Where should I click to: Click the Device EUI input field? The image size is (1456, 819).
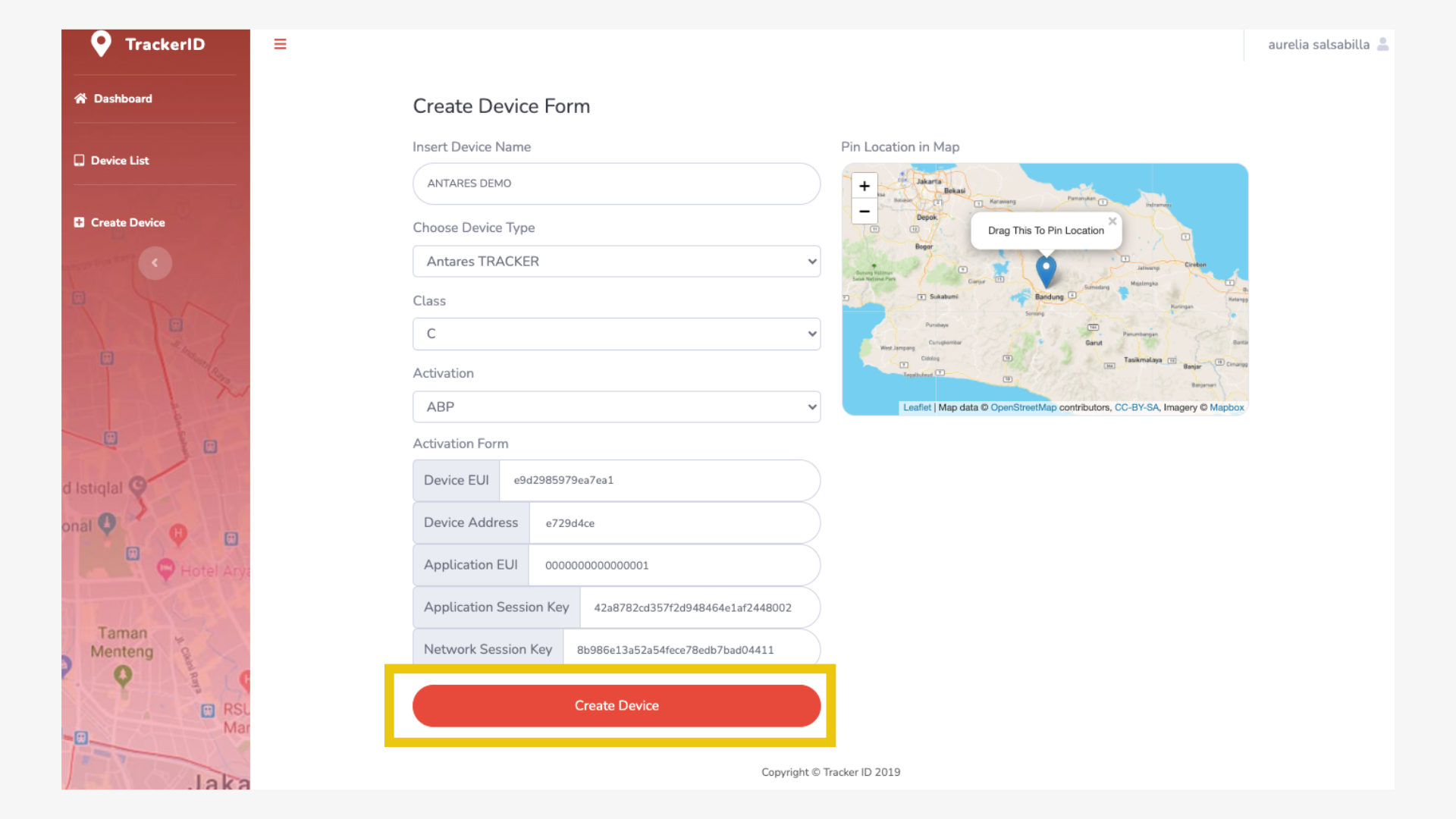click(658, 480)
